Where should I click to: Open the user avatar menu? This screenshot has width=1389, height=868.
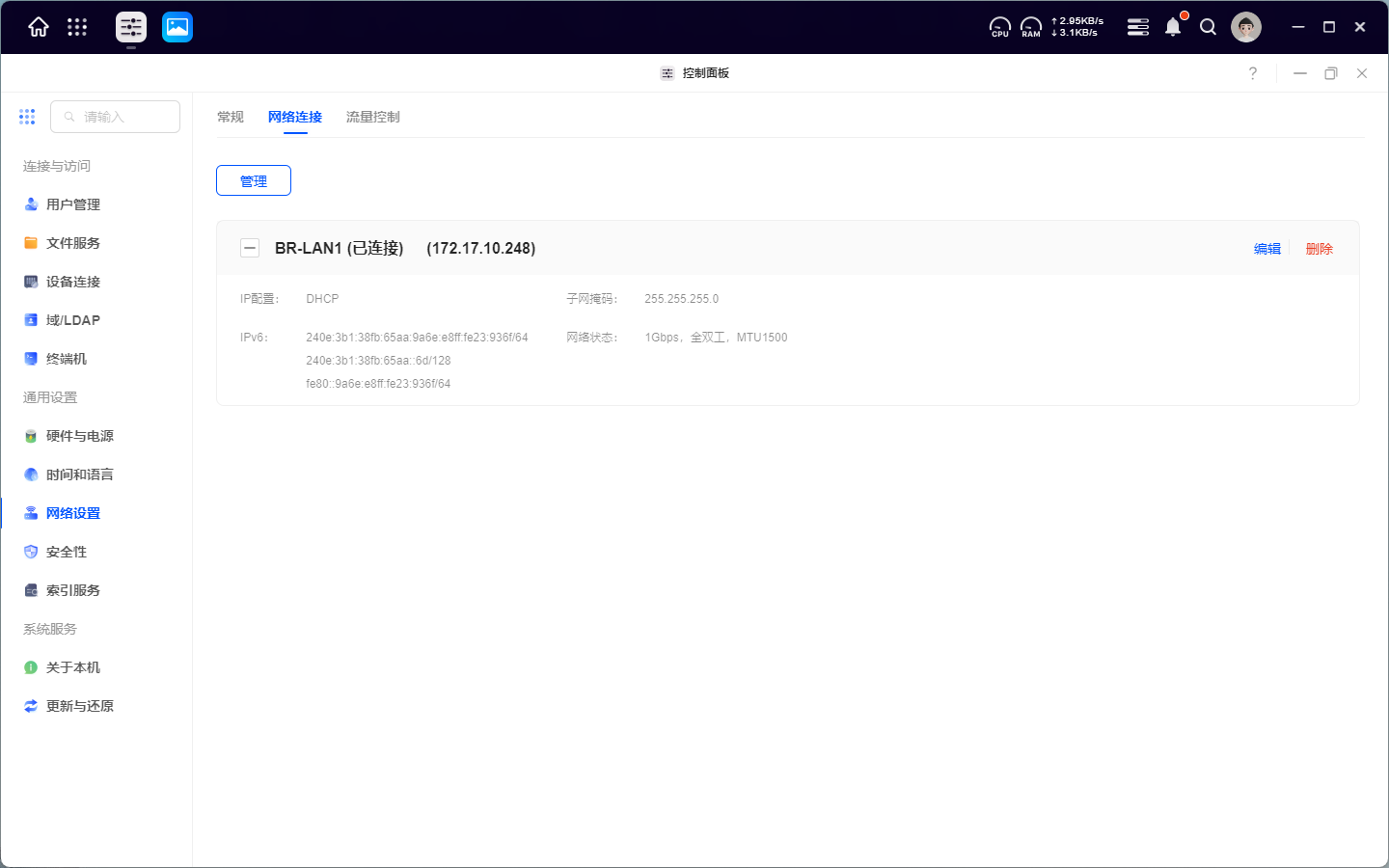coord(1246,27)
